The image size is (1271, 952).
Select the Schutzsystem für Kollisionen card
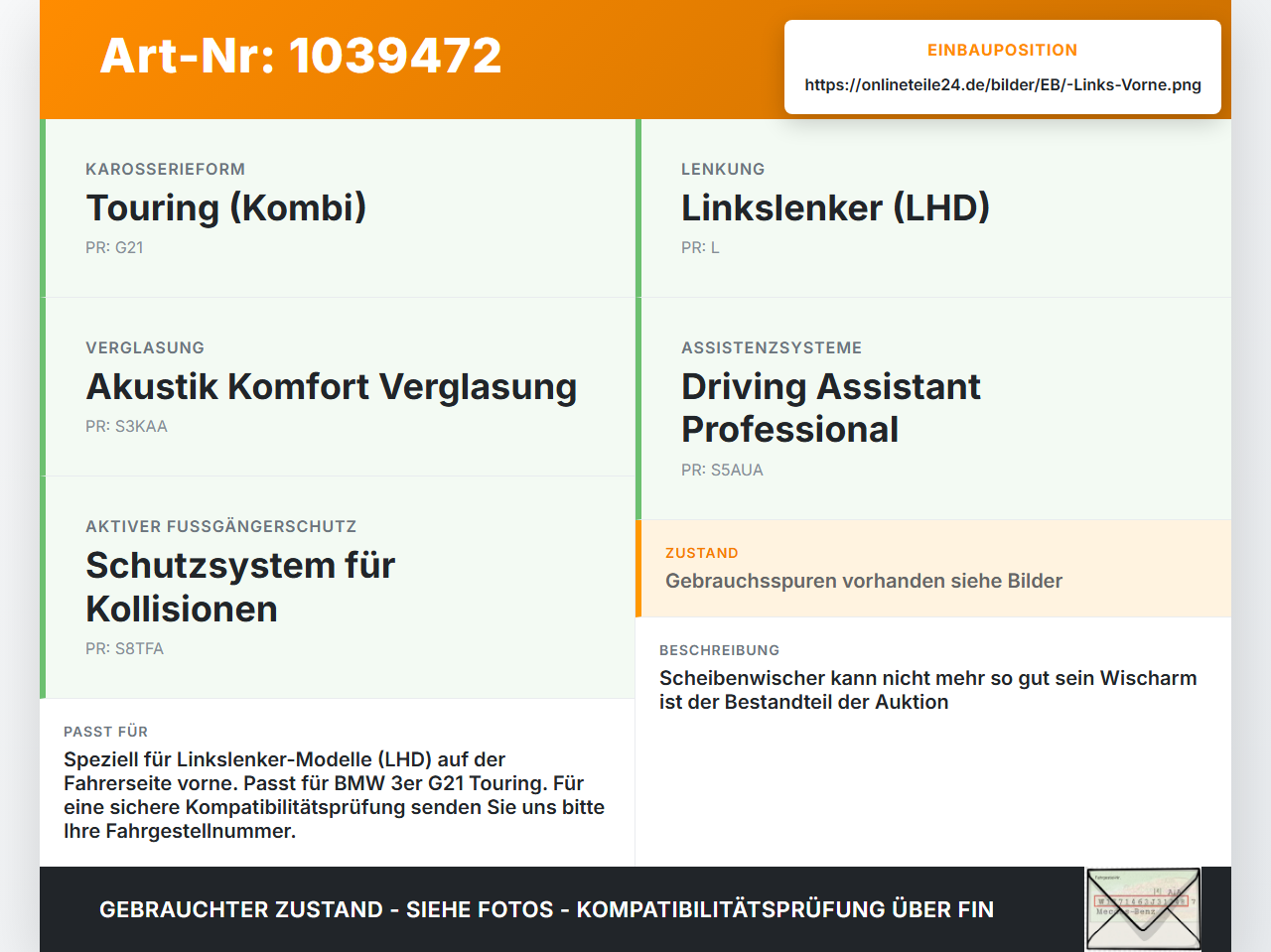coord(338,588)
